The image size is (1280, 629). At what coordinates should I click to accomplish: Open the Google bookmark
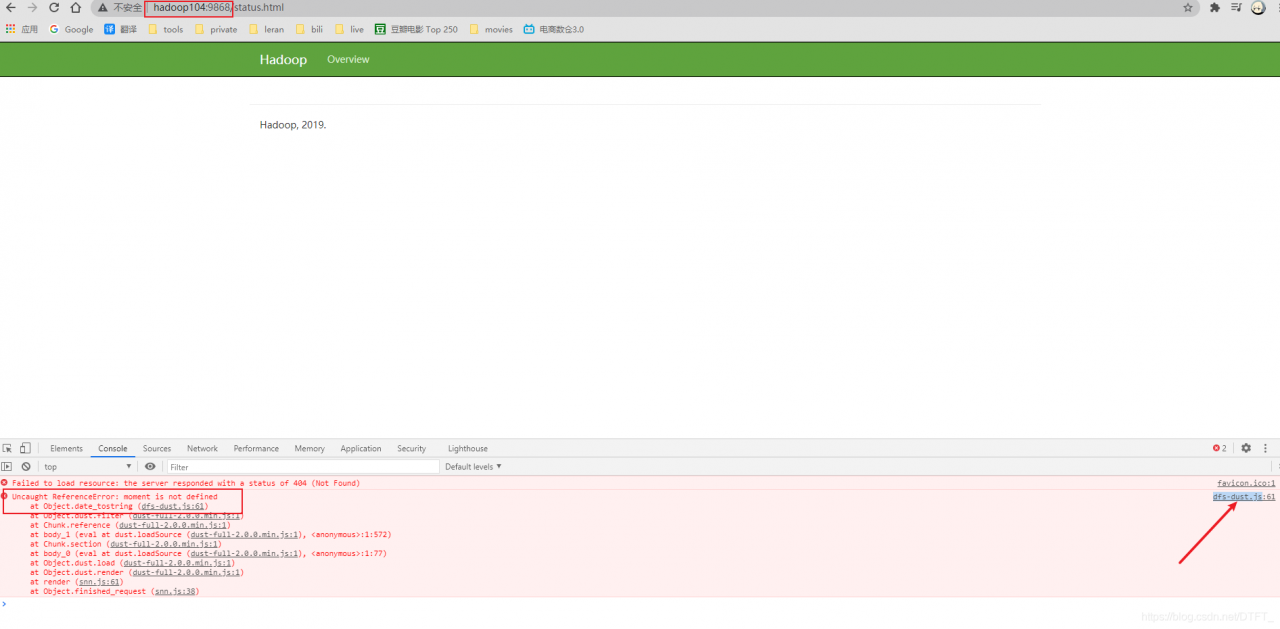coord(71,29)
